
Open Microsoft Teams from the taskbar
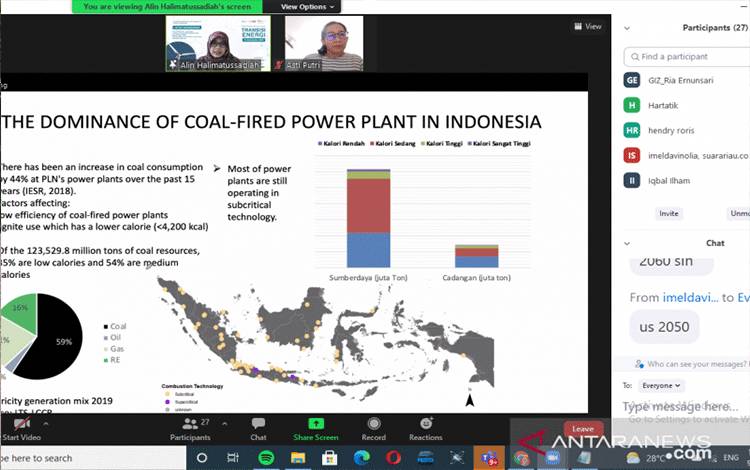489,458
